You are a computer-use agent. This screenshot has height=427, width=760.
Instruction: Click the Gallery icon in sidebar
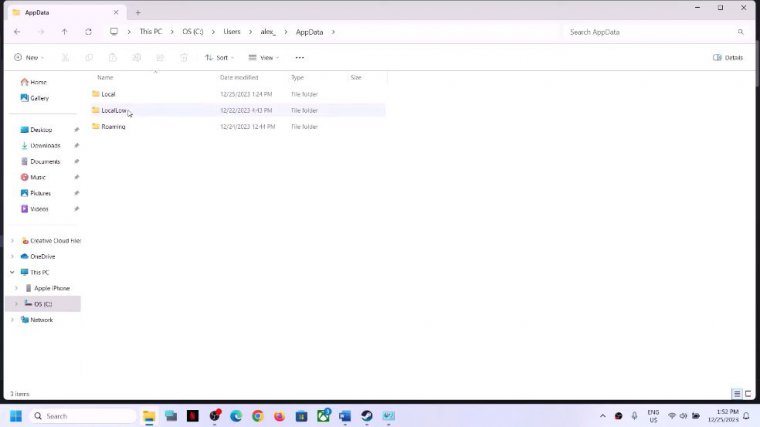25,98
